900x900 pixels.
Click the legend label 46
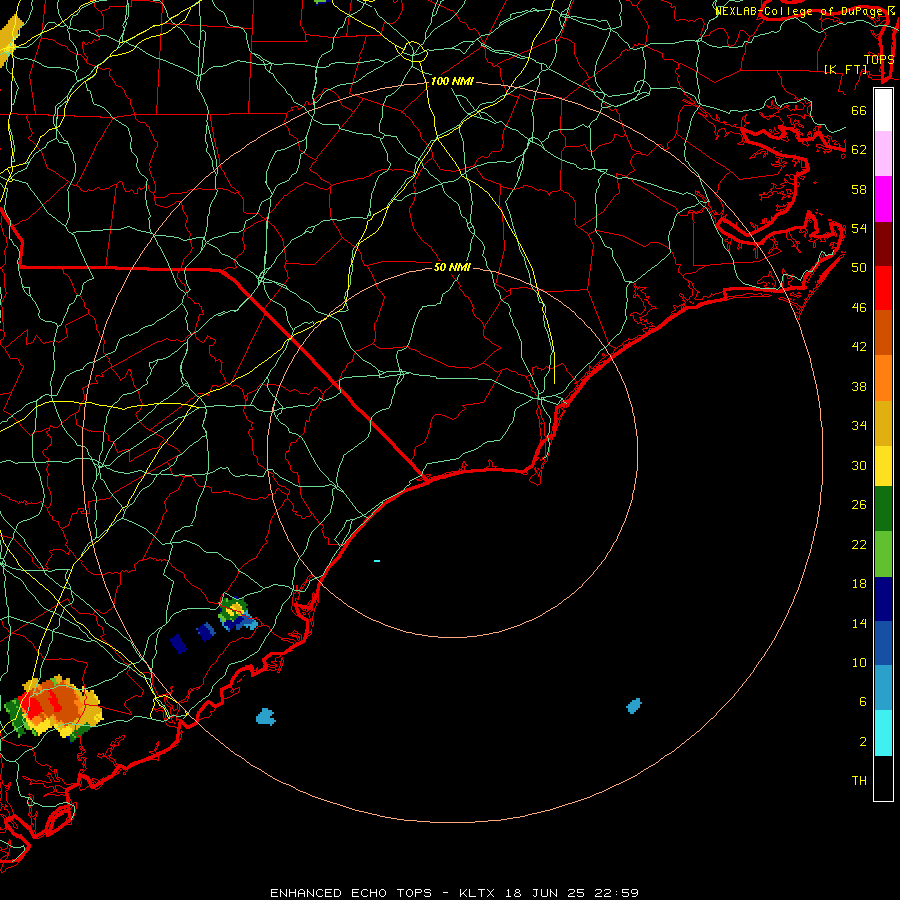coord(859,308)
